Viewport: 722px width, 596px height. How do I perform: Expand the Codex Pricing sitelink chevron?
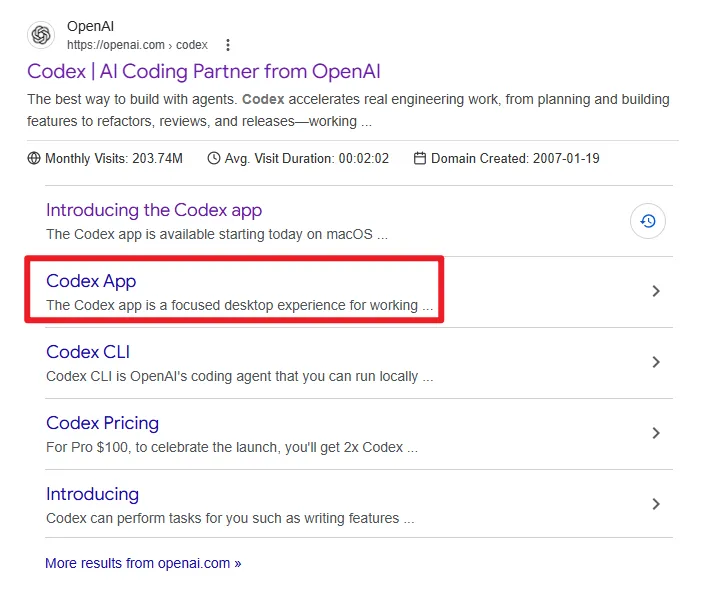656,433
